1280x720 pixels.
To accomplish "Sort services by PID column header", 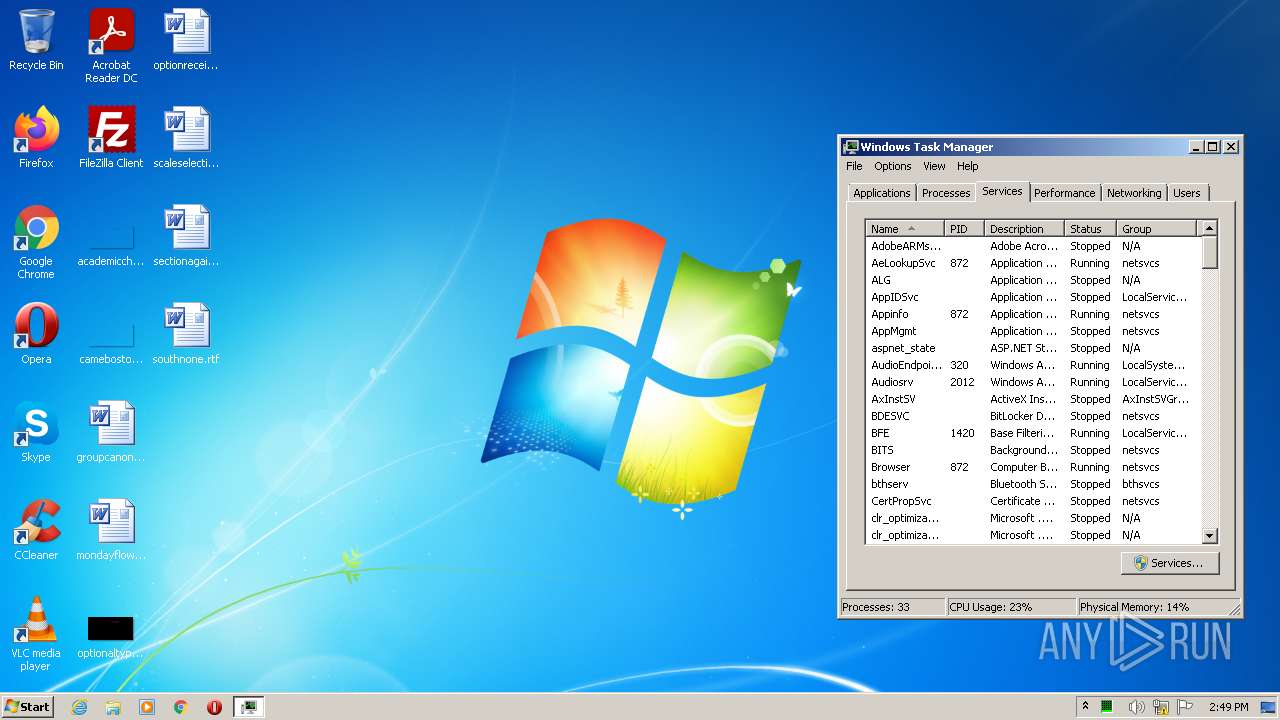I will tap(964, 229).
